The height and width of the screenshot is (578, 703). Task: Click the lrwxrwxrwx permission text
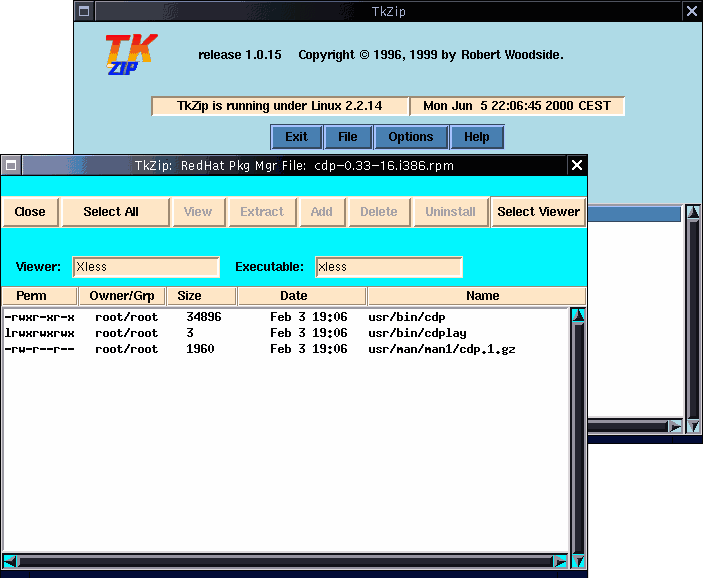pos(39,333)
